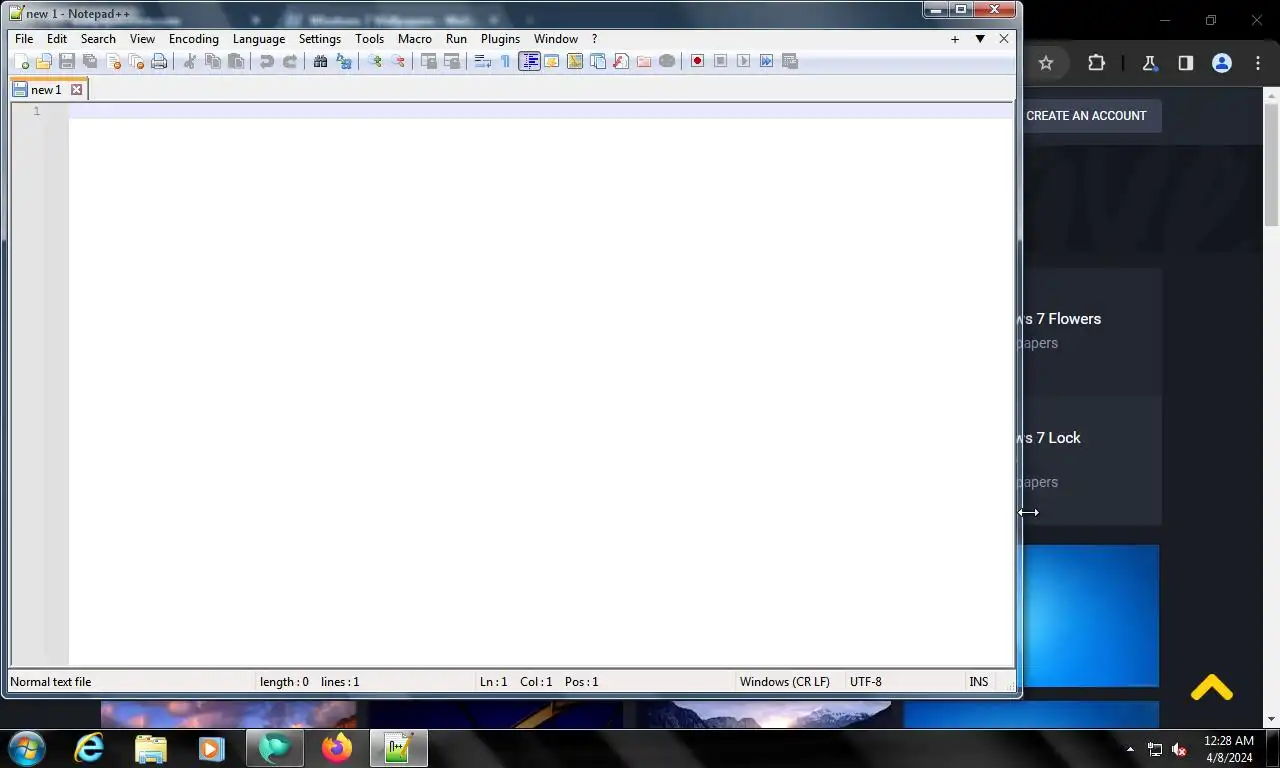Screen dimensions: 1280x768
Task: Open the Windows 7 Flowers link in browser
Action: click(1060, 319)
